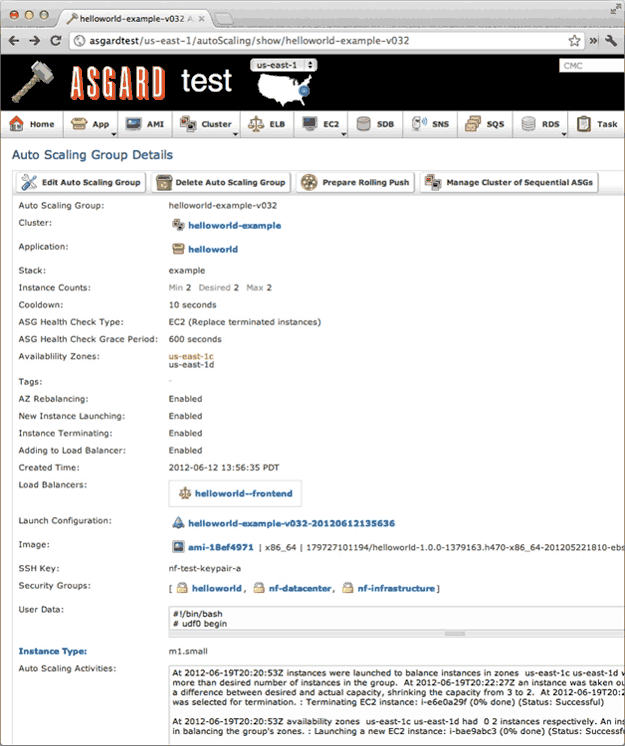625x746 pixels.
Task: Open the us-east-1 region dropdown
Action: coord(283,65)
